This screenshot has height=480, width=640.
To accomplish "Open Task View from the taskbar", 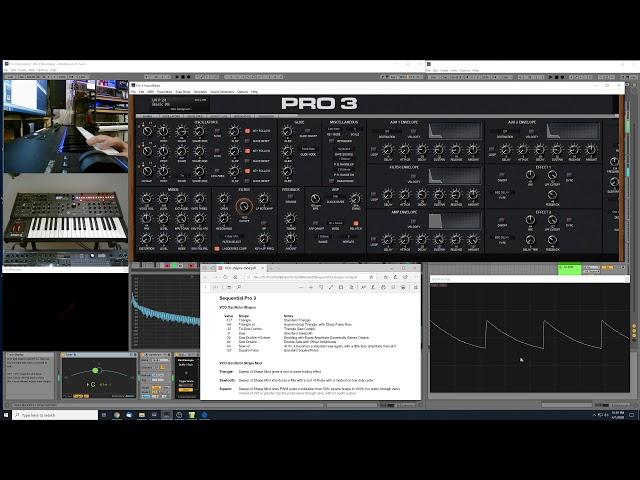I will [x=104, y=415].
